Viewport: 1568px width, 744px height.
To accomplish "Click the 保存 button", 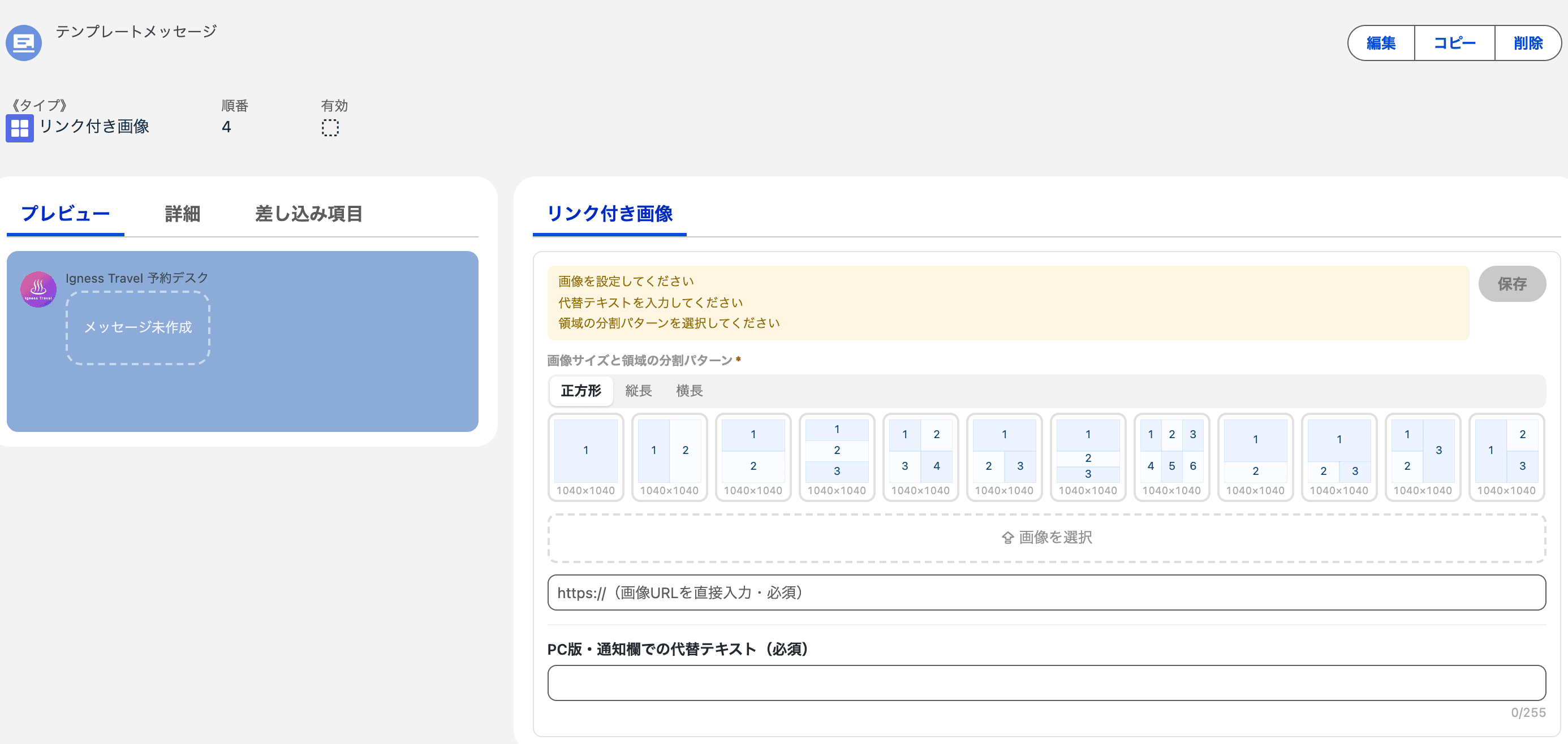I will [x=1512, y=284].
